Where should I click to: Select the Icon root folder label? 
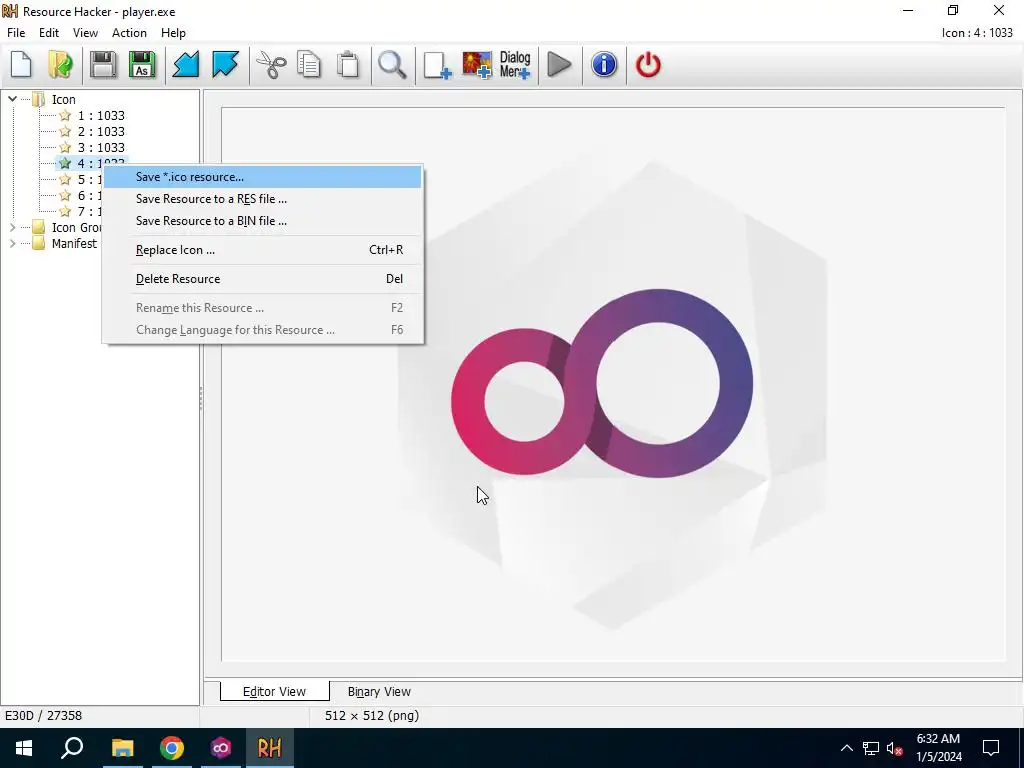pyautogui.click(x=63, y=99)
